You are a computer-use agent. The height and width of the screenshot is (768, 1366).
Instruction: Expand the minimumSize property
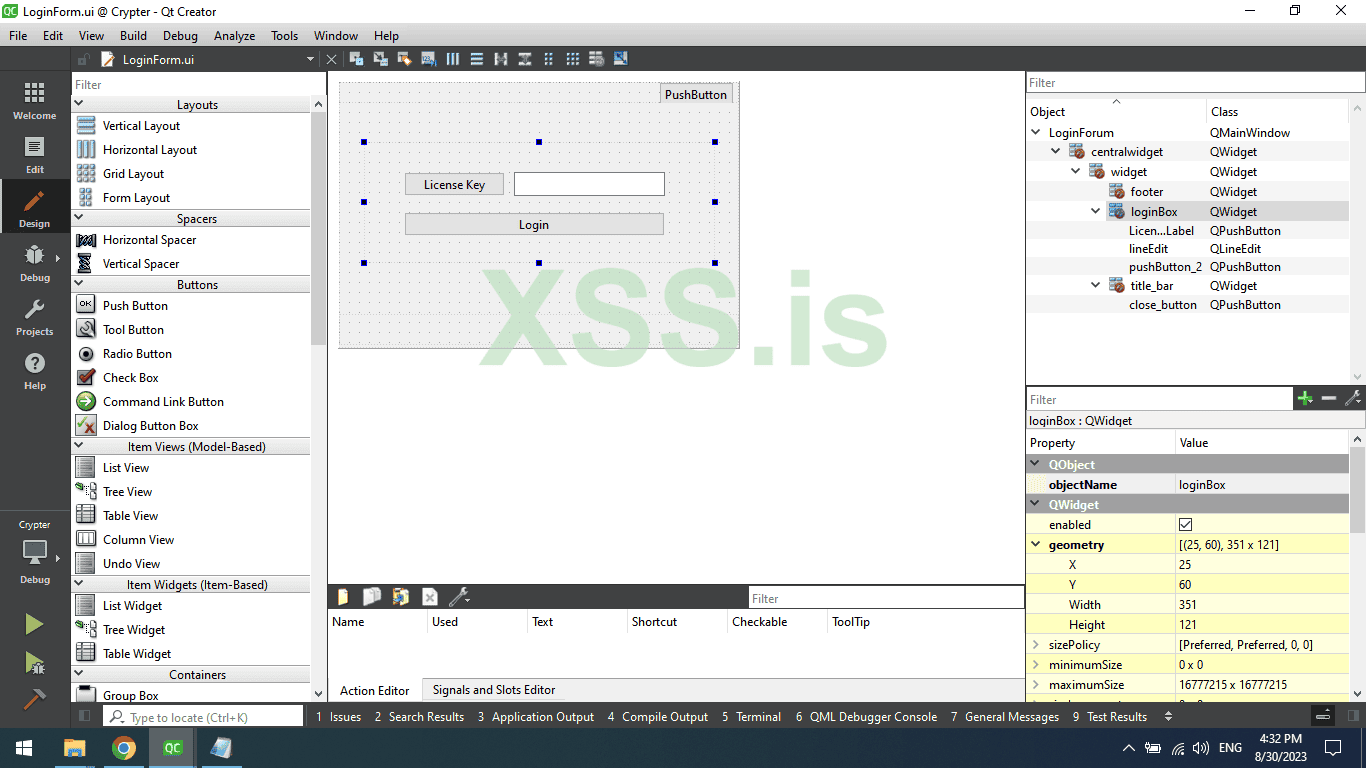pyautogui.click(x=1036, y=665)
